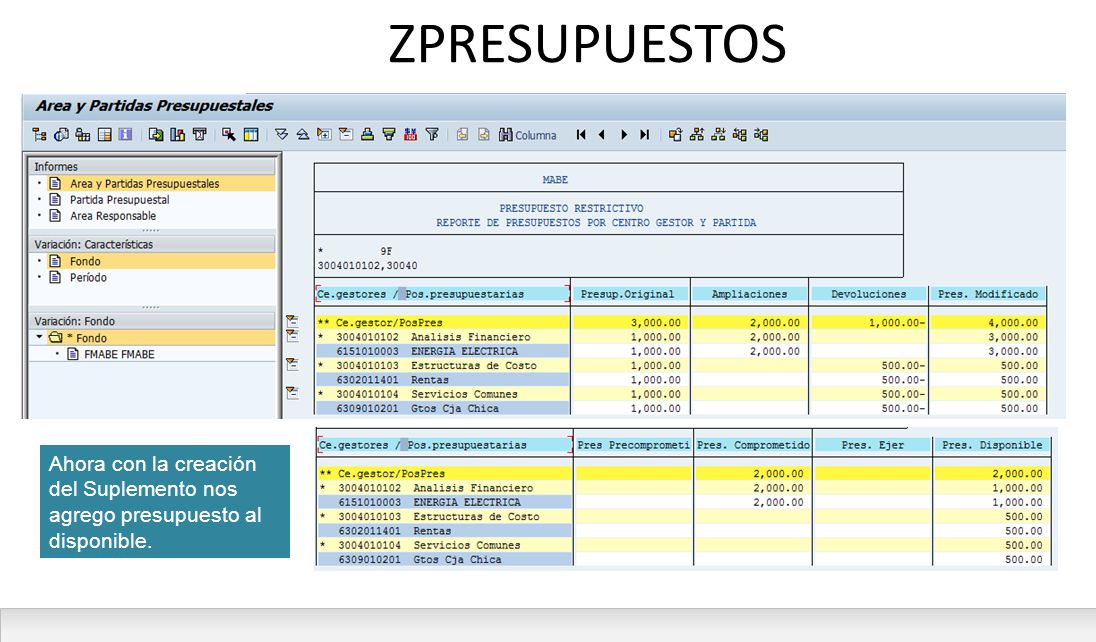Click the Devoluciones column header

tap(868, 294)
